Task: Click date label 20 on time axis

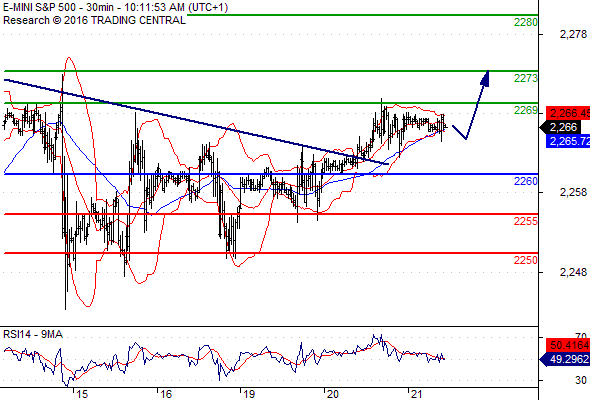Action: point(333,394)
